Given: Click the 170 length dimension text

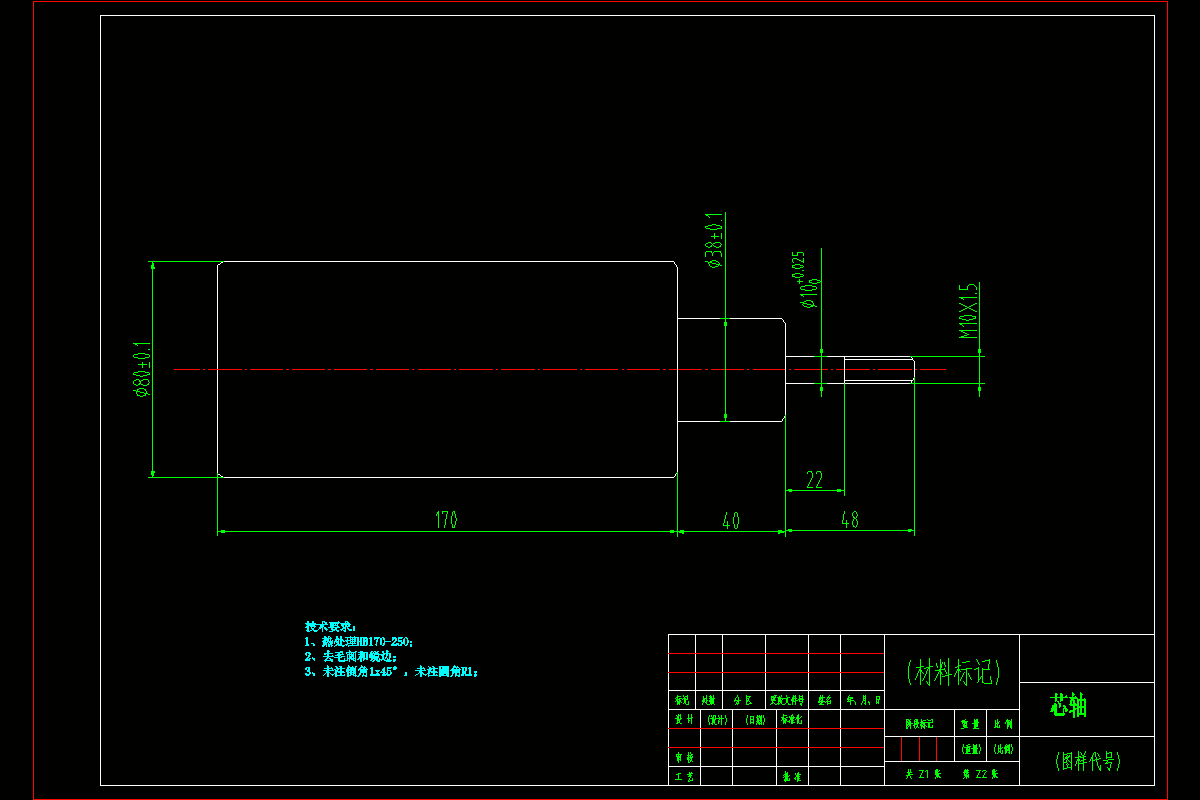Looking at the screenshot, I should click(446, 520).
